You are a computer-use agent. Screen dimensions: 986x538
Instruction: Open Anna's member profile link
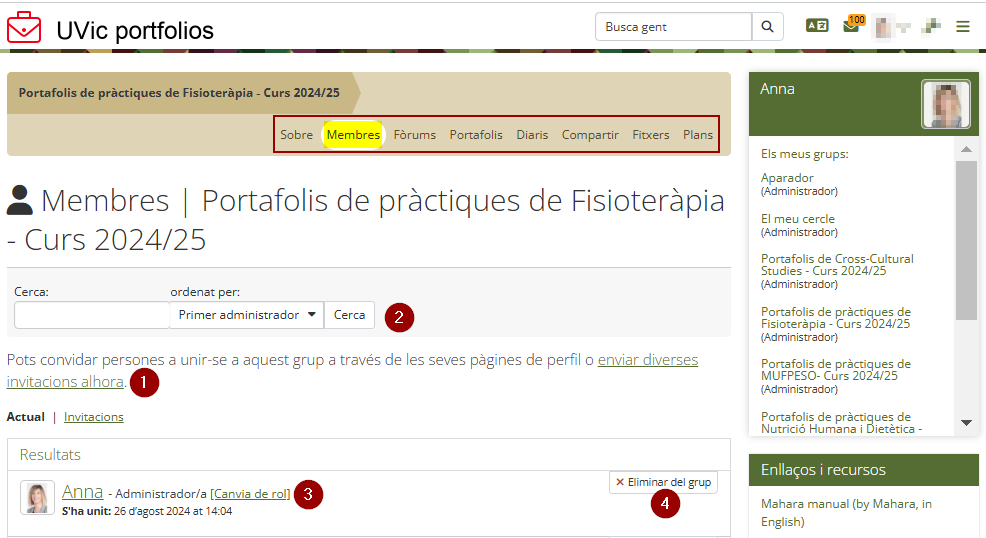tap(82, 491)
